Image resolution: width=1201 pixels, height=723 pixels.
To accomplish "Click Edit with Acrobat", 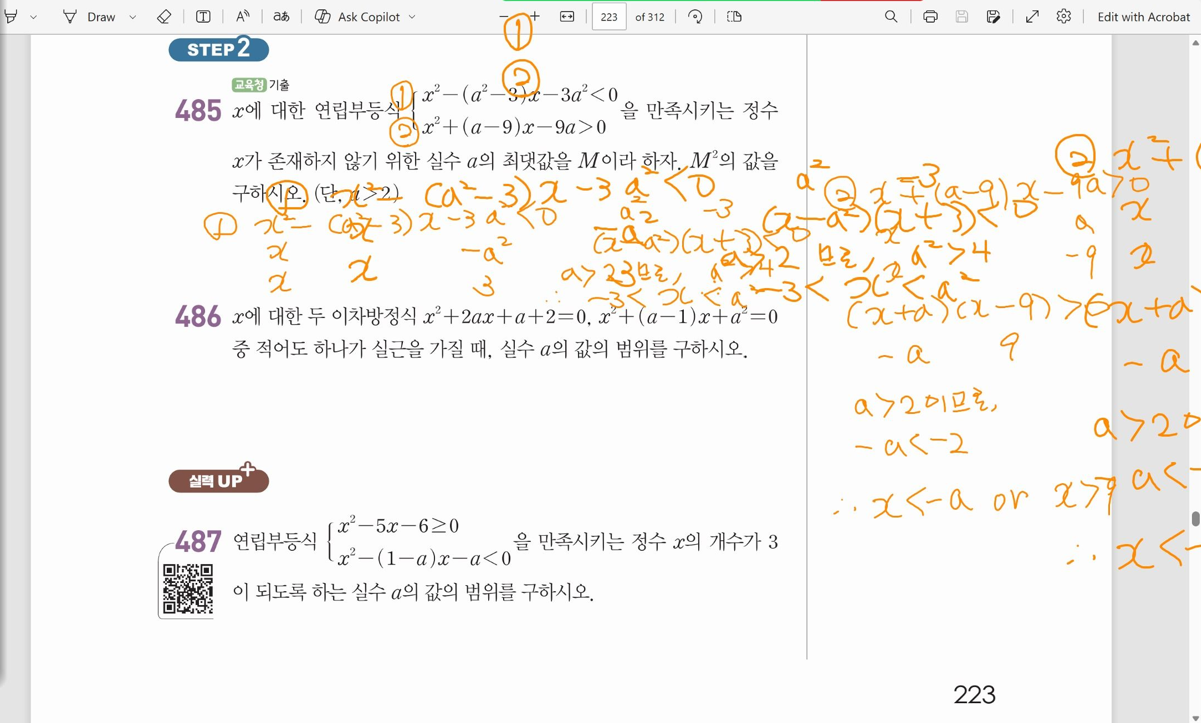I will click(x=1143, y=17).
